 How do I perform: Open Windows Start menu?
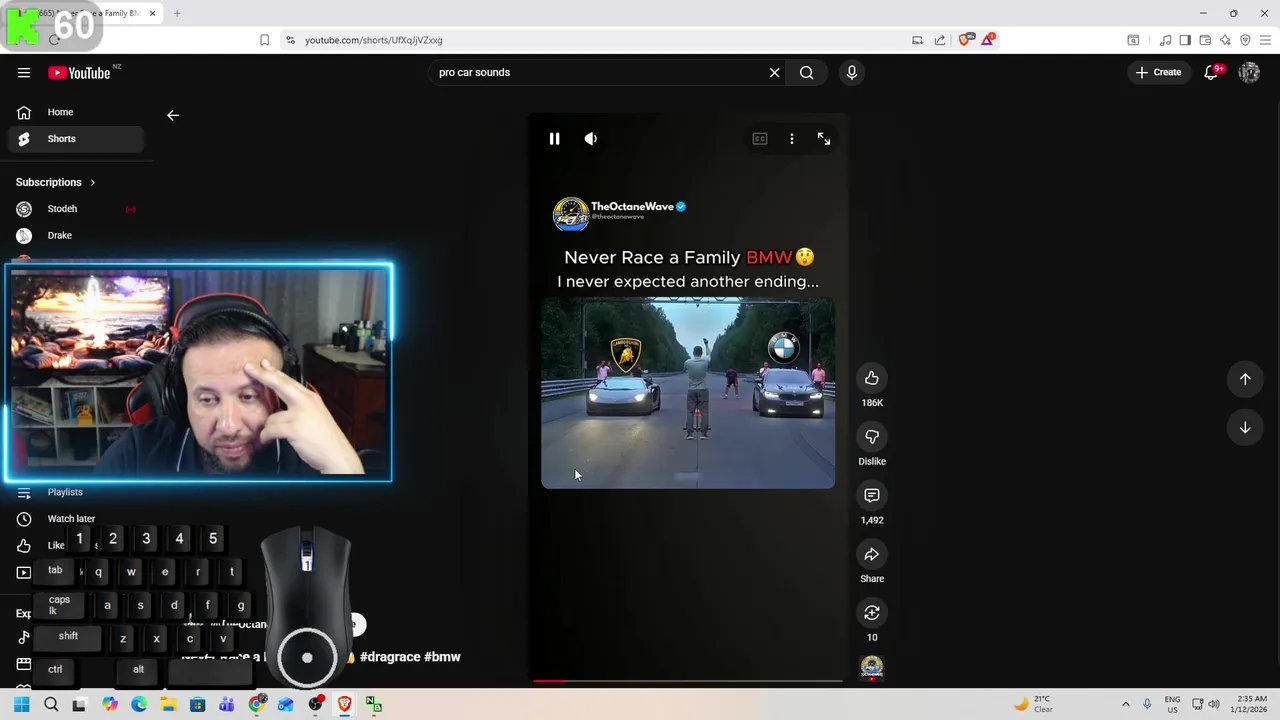(x=21, y=705)
